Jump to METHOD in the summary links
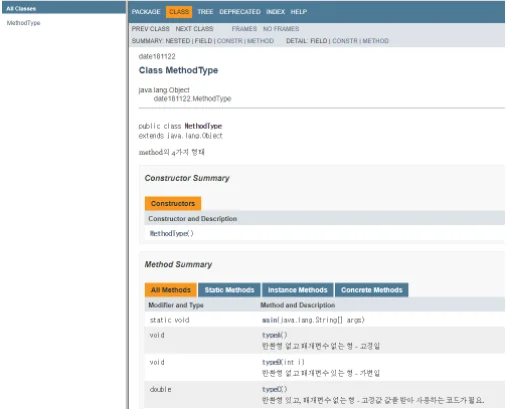 click(260, 41)
